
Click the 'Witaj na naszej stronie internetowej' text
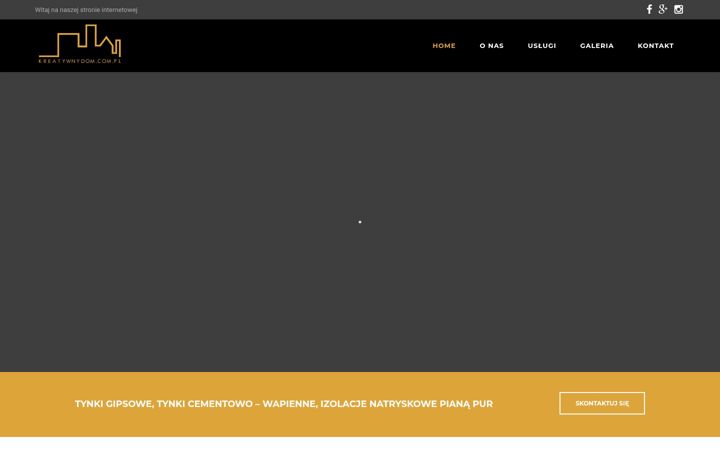[86, 10]
